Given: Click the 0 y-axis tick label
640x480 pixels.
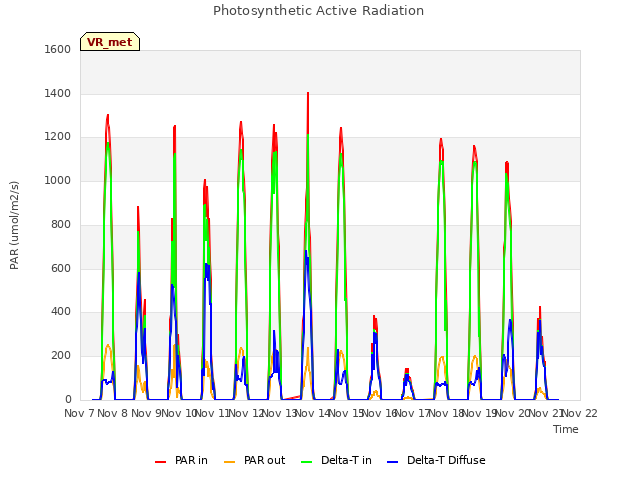Looking at the screenshot, I should point(68,399).
